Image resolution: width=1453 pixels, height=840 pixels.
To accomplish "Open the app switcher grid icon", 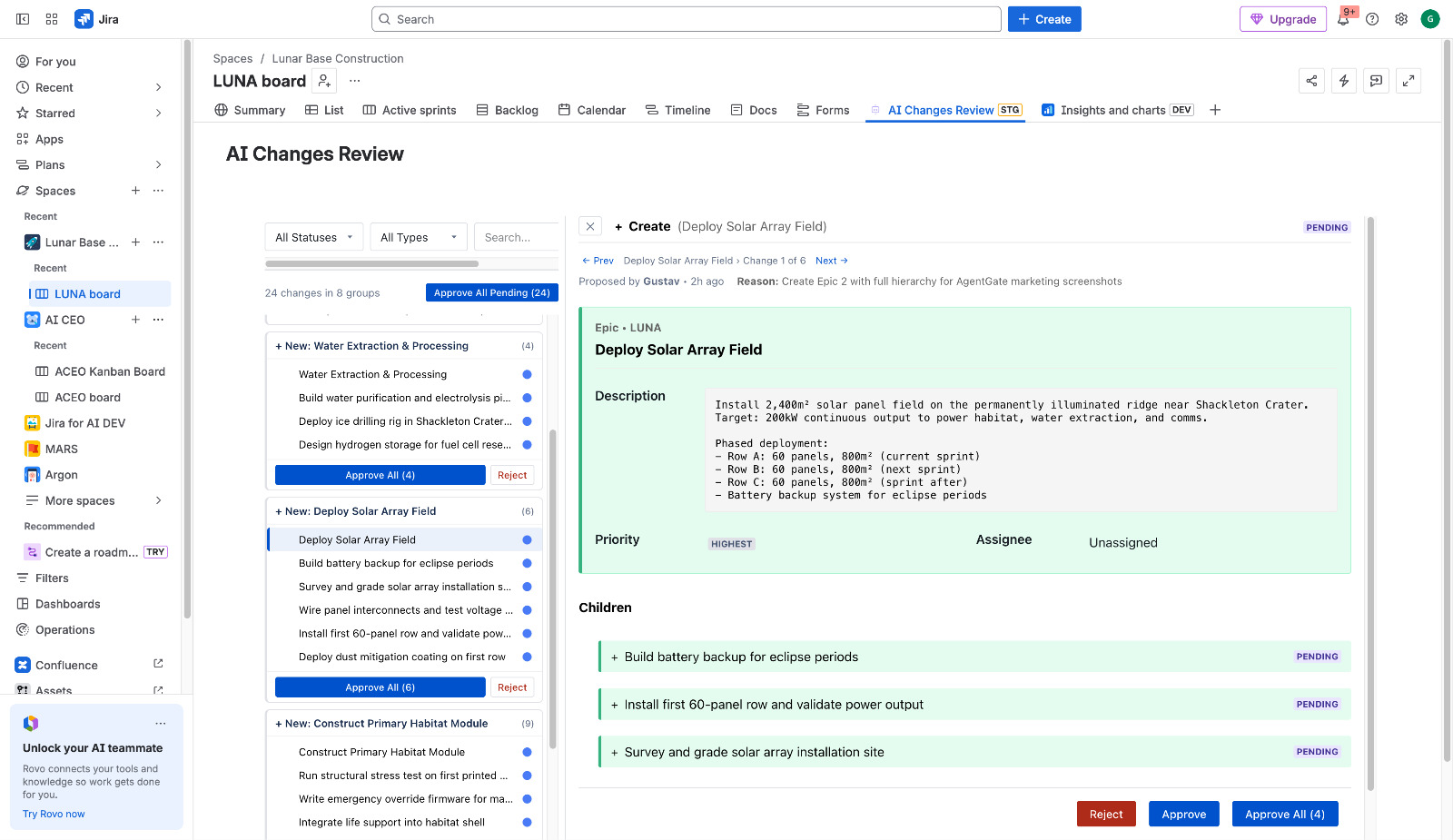I will click(52, 19).
